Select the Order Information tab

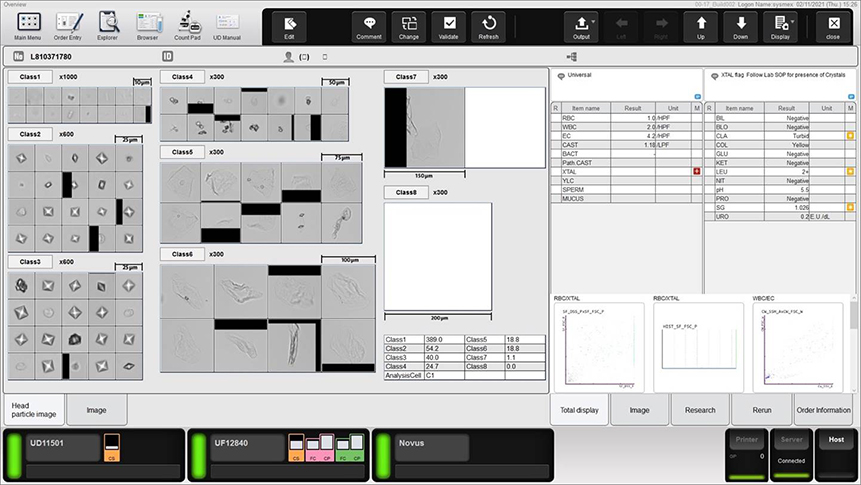point(822,409)
